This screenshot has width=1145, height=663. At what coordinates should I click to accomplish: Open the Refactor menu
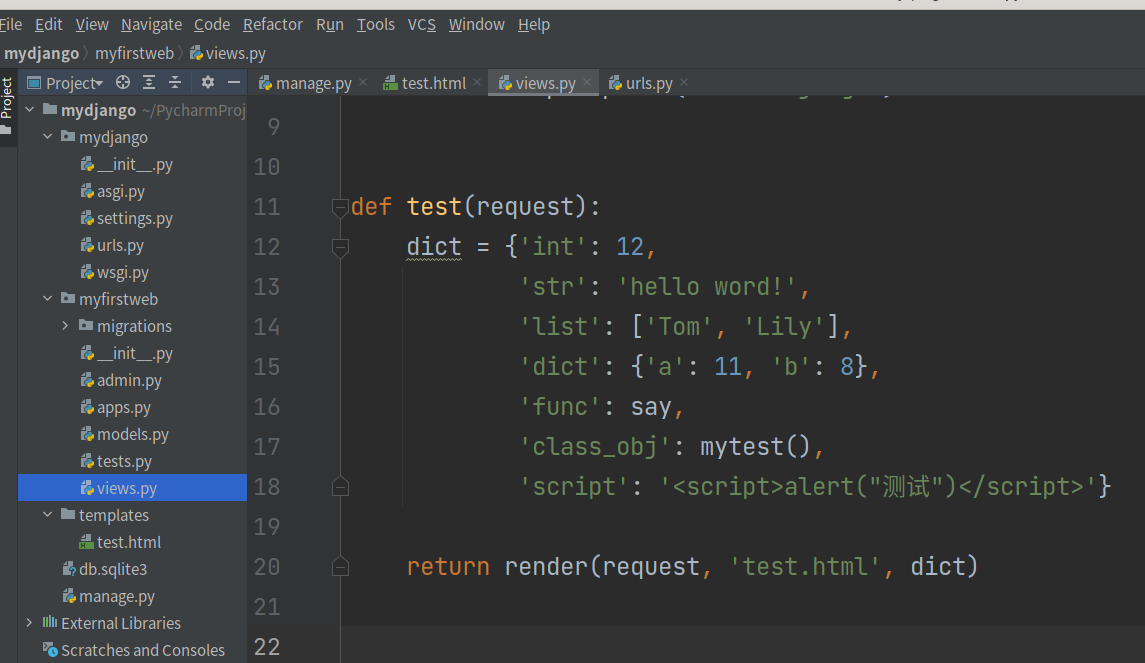point(272,25)
